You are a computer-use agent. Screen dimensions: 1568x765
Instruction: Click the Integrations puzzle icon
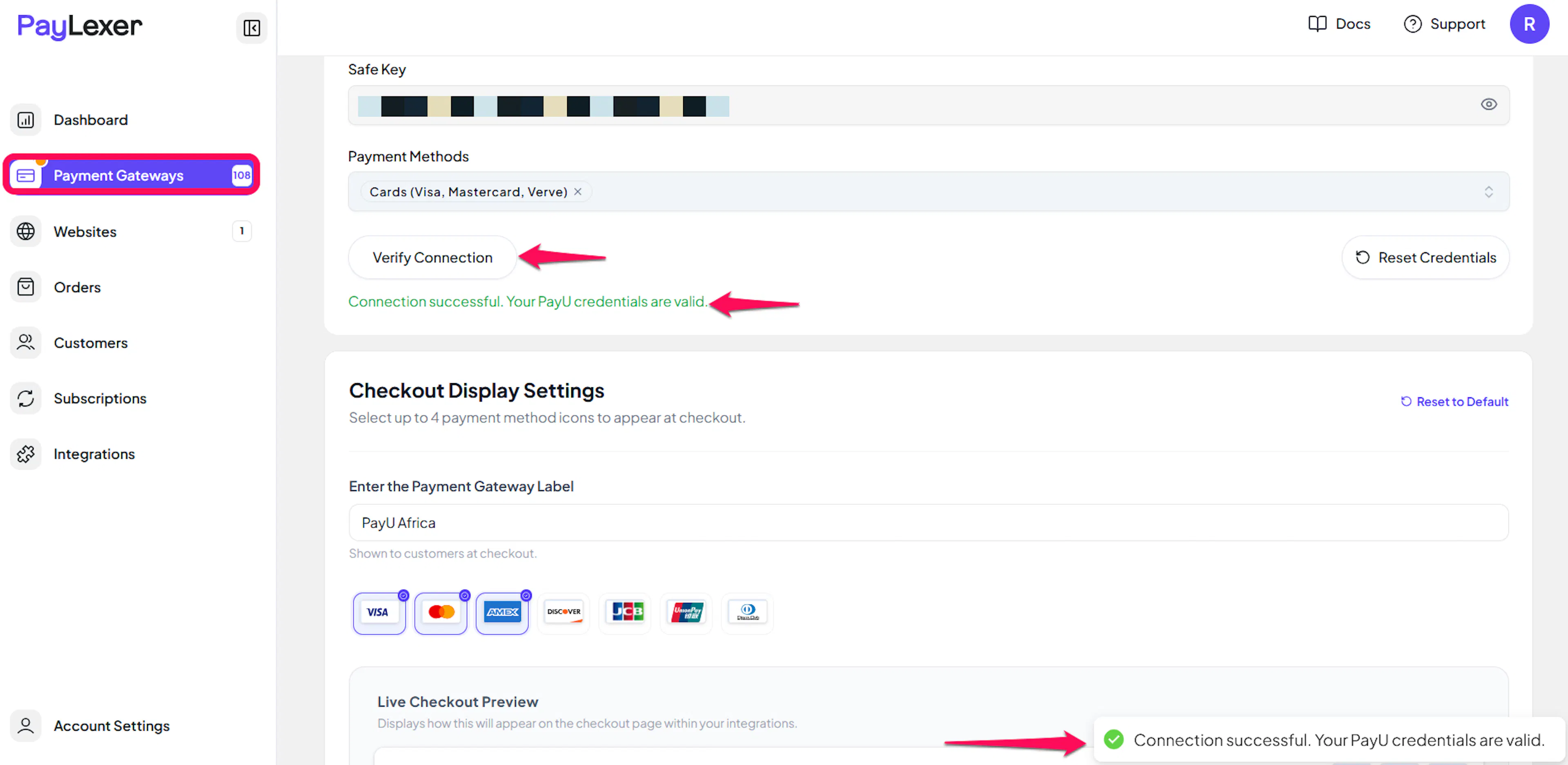(x=26, y=454)
